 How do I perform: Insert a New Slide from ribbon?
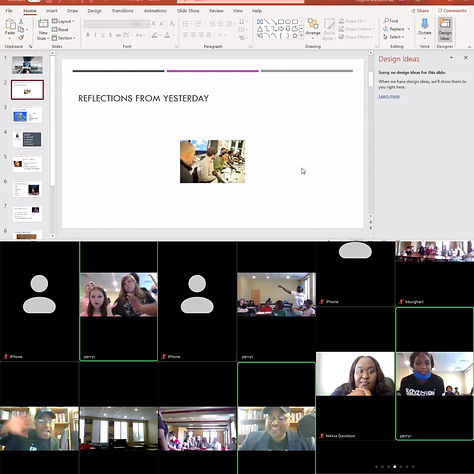pyautogui.click(x=43, y=29)
